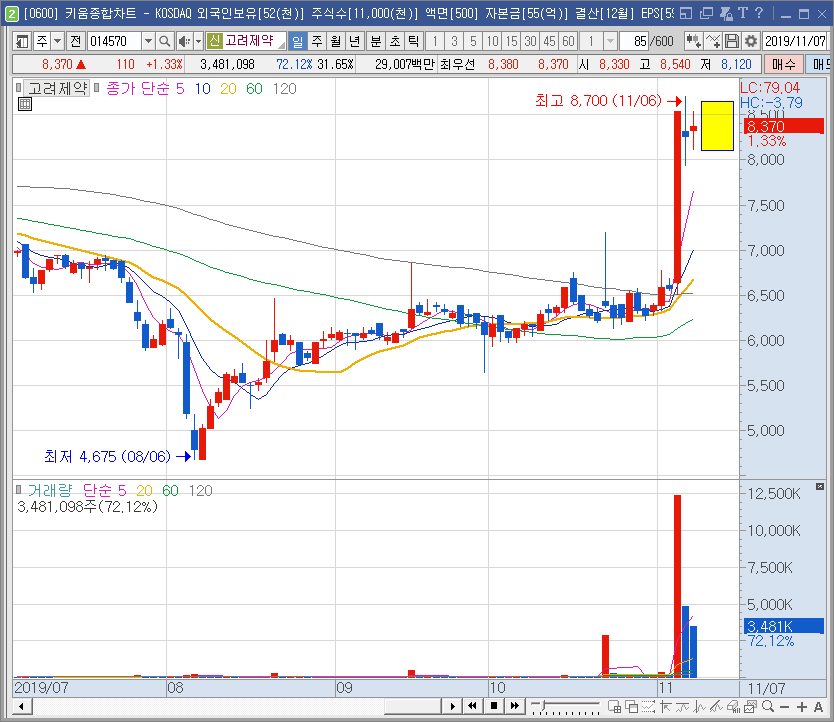Click the speaker sound icon
The height and width of the screenshot is (722, 834).
(x=184, y=41)
